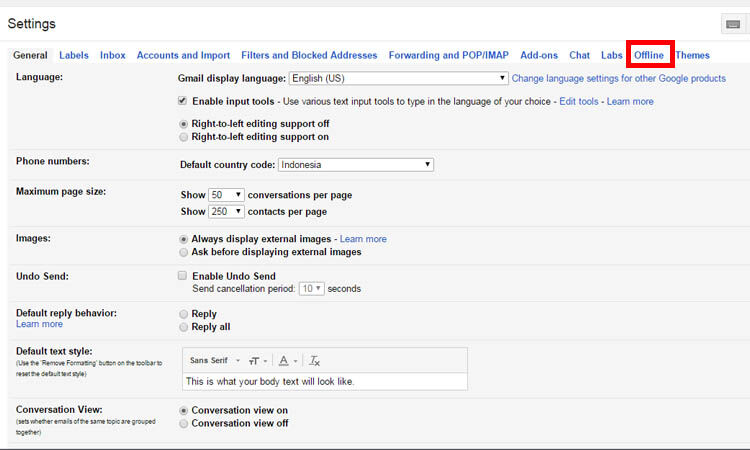Open Default country code dropdown

tap(356, 165)
